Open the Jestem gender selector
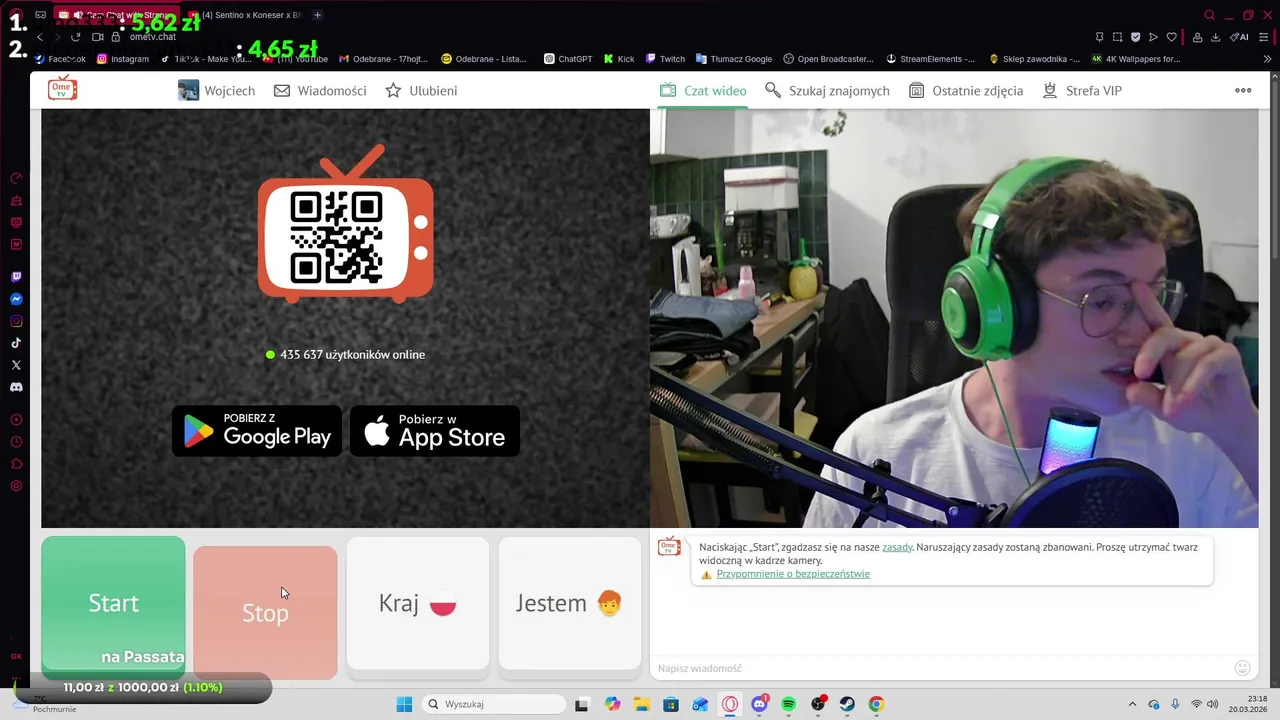1280x720 pixels. (x=569, y=603)
